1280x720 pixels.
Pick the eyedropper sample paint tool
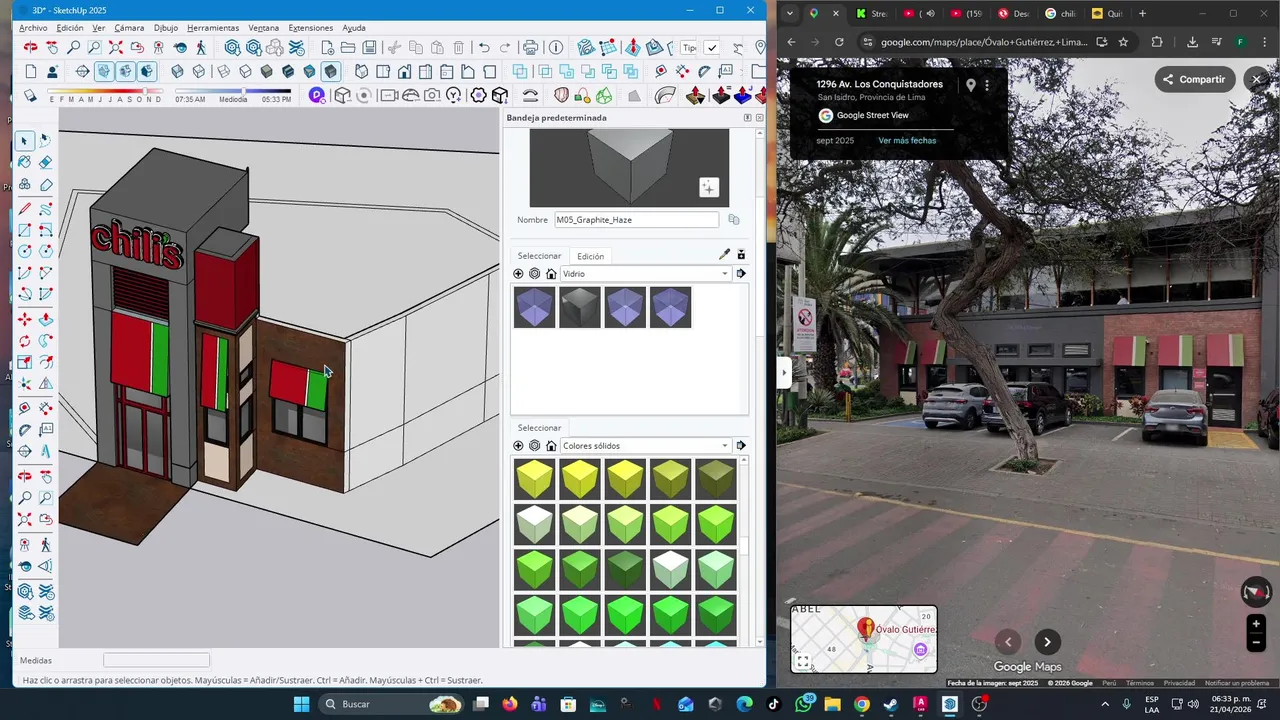[x=724, y=255]
